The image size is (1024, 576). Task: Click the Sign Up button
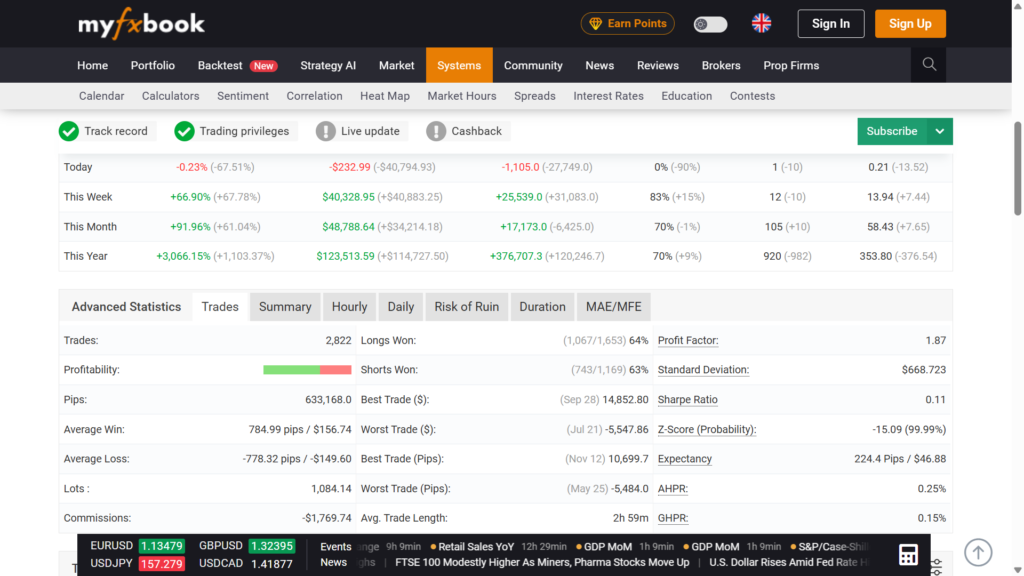(910, 24)
